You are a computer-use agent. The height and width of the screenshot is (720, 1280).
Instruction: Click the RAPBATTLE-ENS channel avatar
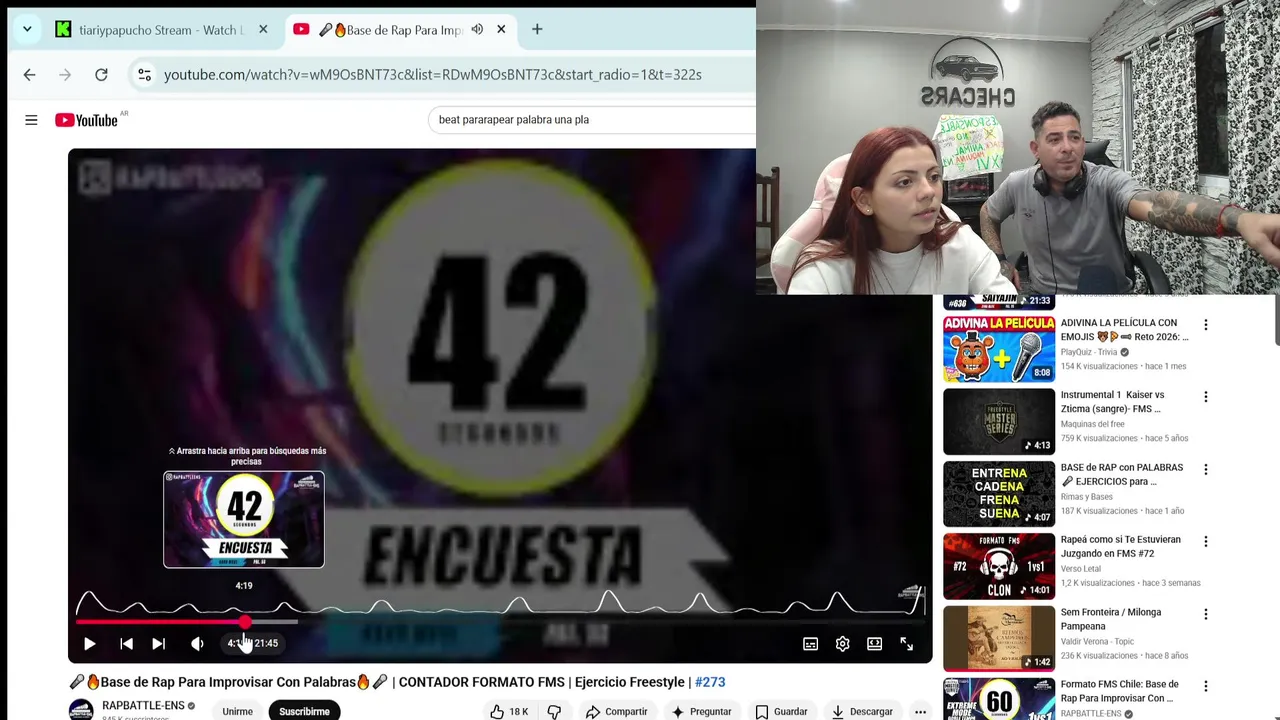click(81, 710)
